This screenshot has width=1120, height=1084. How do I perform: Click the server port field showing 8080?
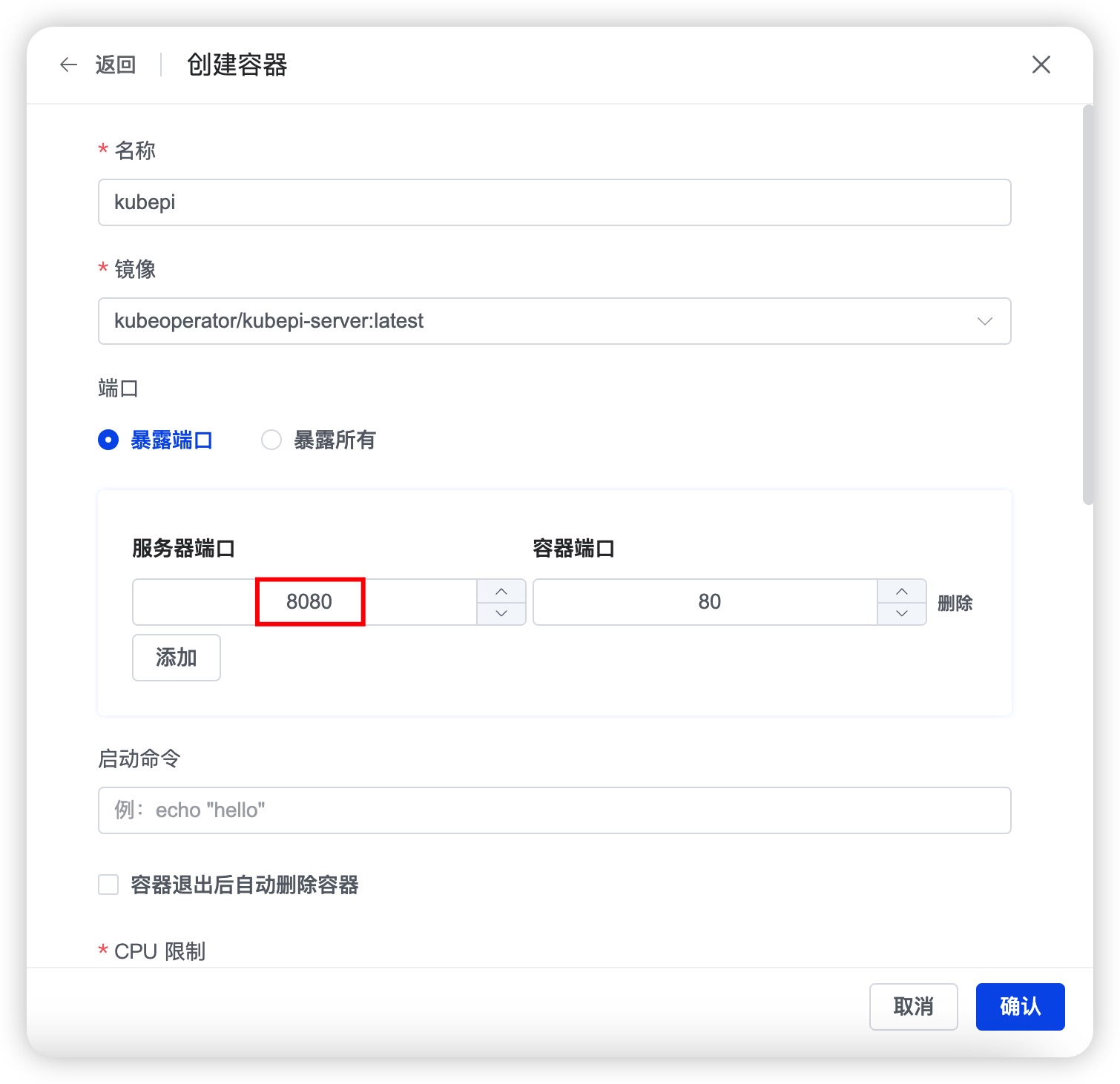click(x=309, y=602)
